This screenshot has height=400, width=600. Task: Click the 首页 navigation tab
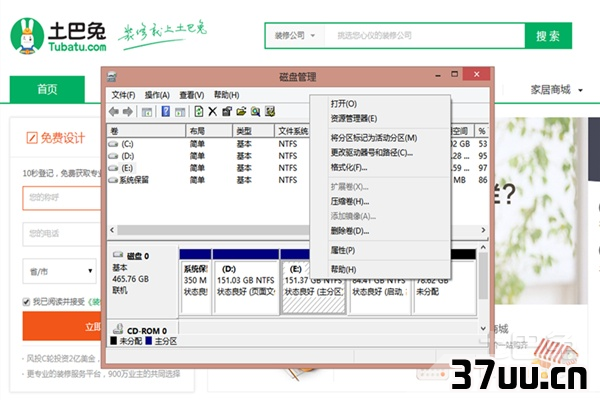(47, 89)
